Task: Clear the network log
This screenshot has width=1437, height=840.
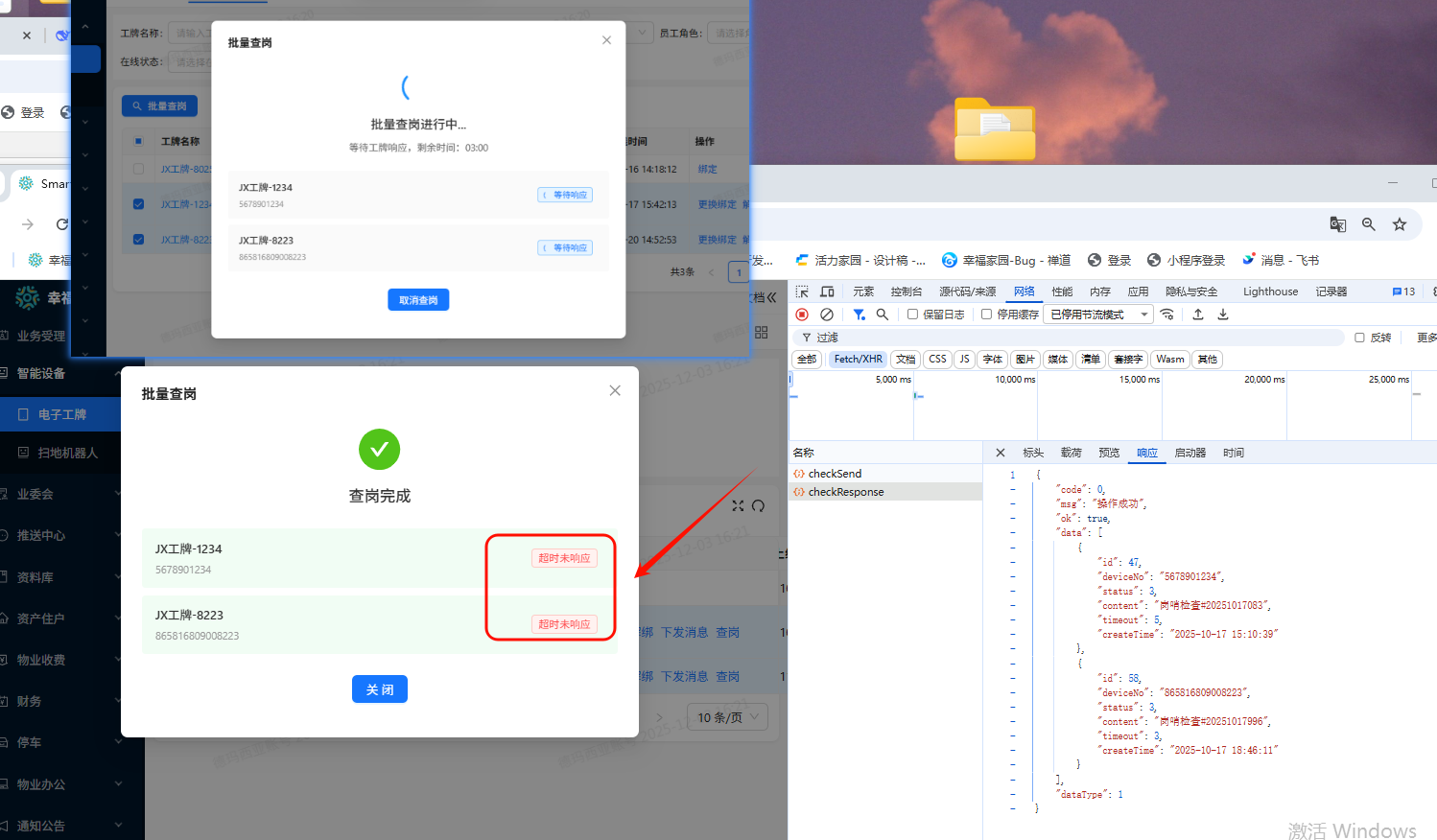Action: pos(827,315)
